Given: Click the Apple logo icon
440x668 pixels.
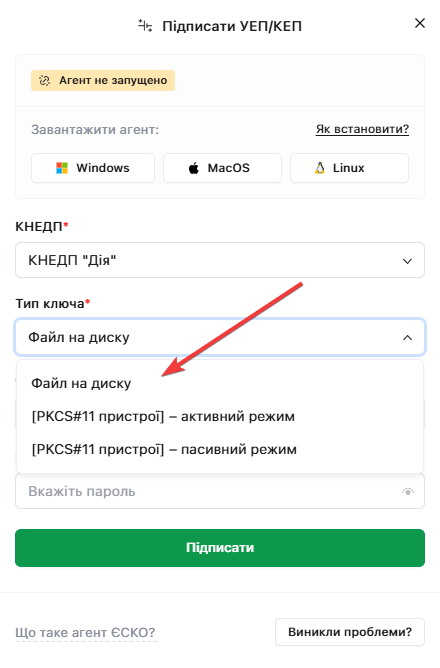Looking at the screenshot, I should point(194,168).
